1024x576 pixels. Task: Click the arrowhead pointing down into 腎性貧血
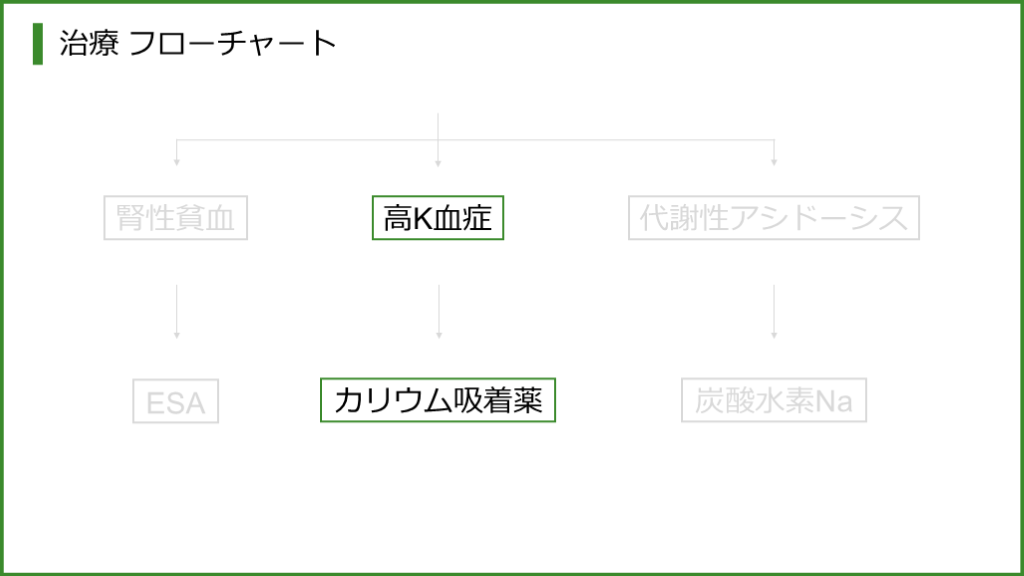pos(177,160)
